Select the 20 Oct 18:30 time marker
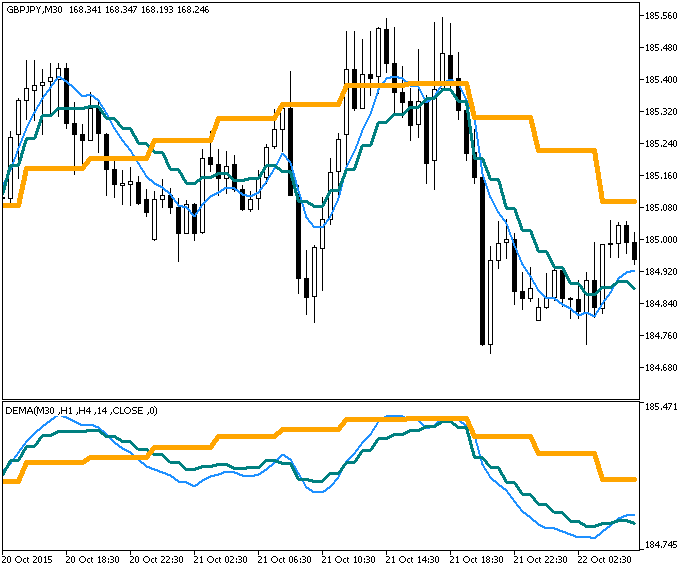691x570 pixels. pos(93,559)
